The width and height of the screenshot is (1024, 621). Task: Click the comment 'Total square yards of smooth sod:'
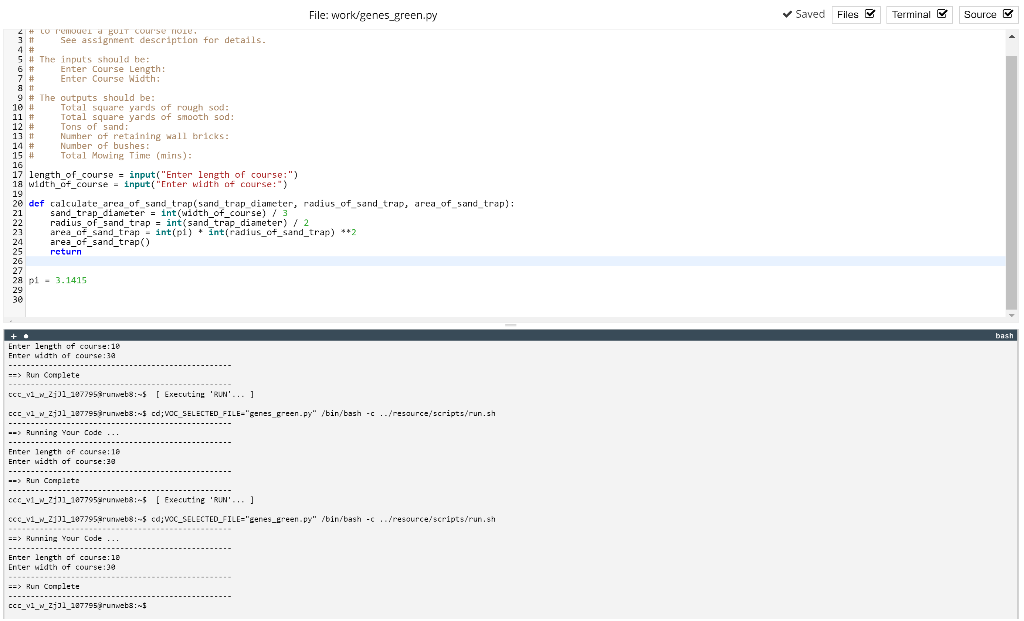point(148,118)
